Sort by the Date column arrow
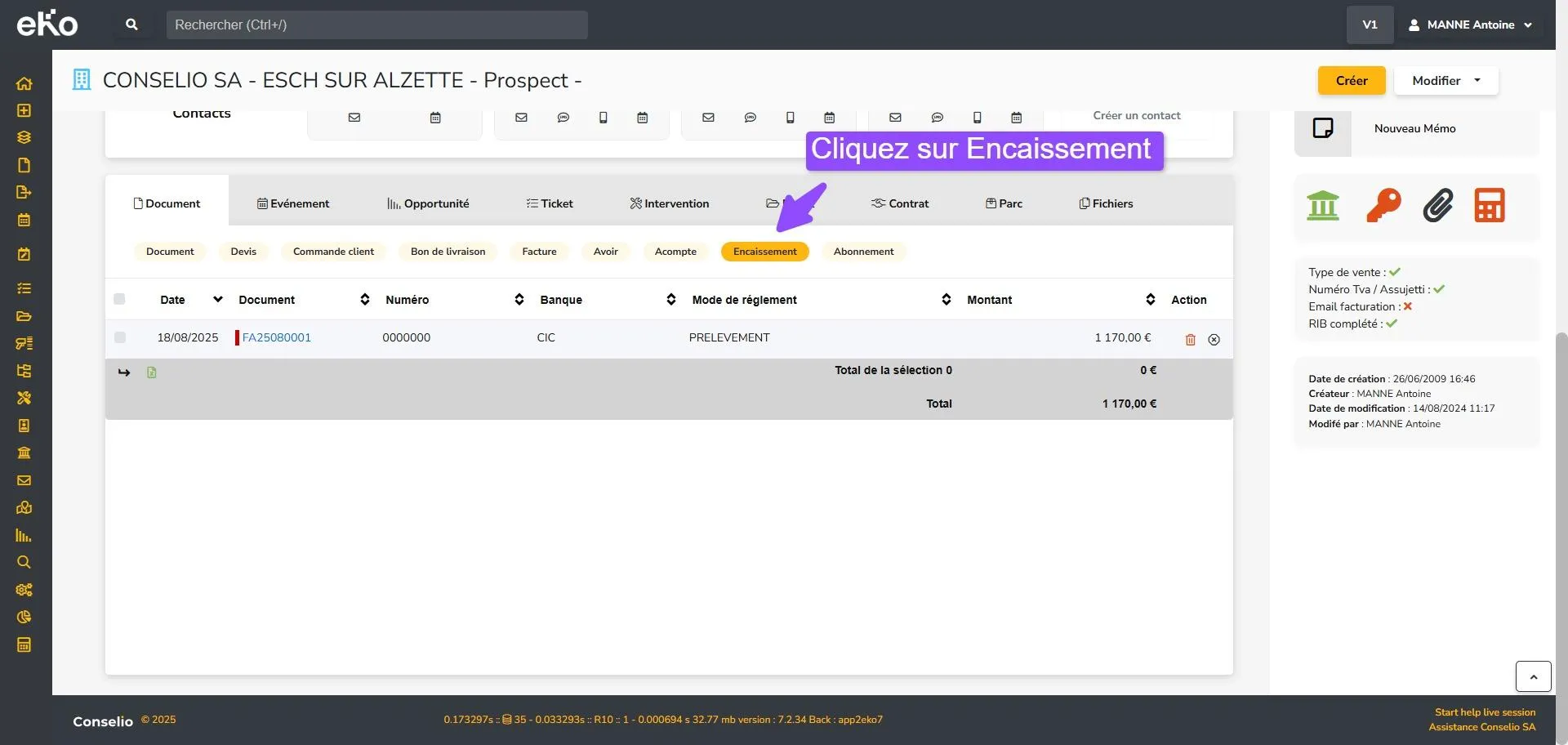Viewport: 1568px width, 745px height. coord(217,299)
